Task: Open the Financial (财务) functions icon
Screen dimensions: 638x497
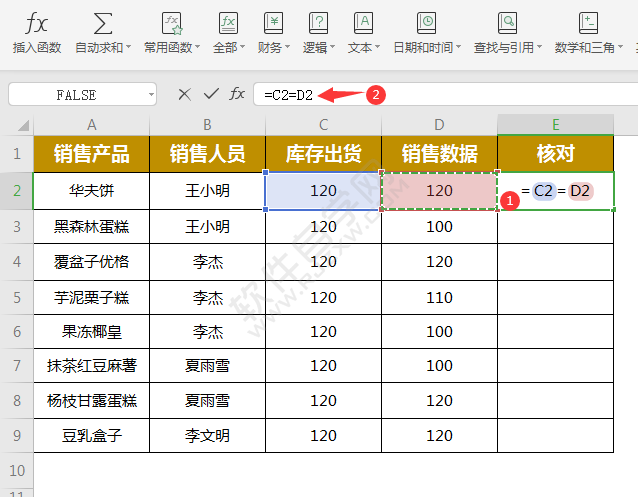Action: (x=273, y=23)
